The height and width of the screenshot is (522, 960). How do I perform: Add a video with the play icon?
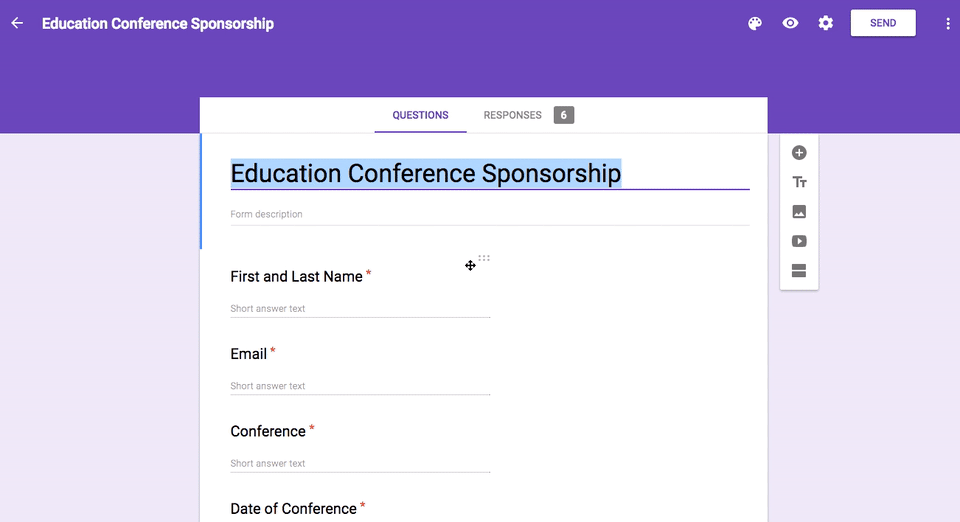pos(799,241)
